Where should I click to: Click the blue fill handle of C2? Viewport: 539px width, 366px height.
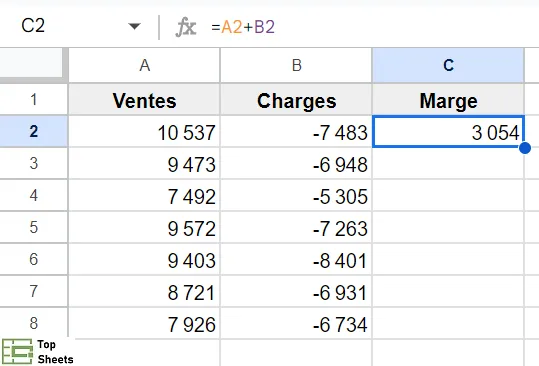[525, 148]
